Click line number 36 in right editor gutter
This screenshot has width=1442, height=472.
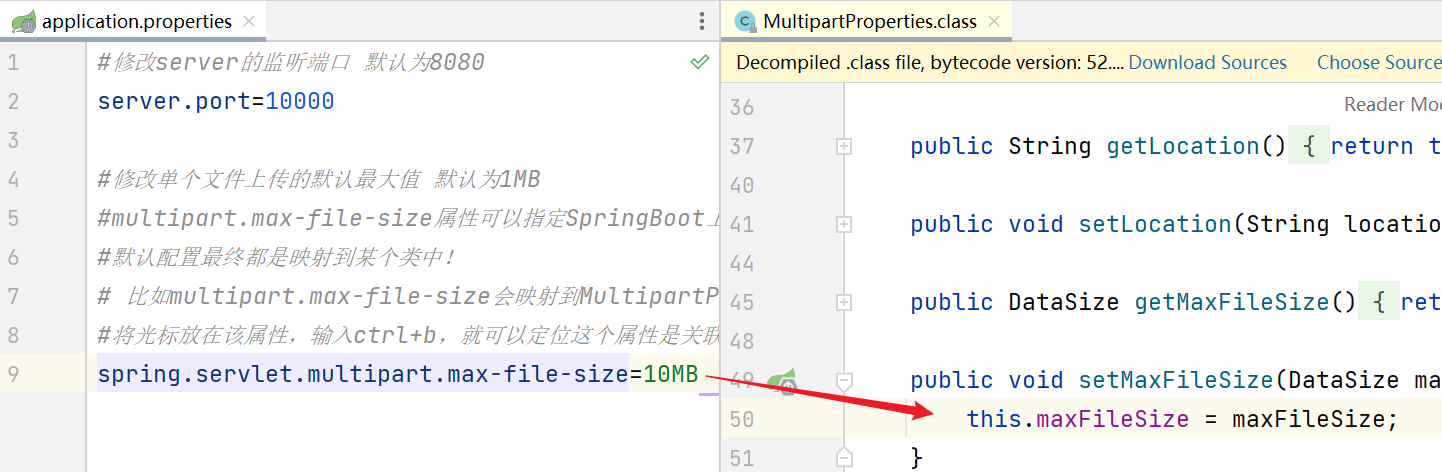pos(742,107)
